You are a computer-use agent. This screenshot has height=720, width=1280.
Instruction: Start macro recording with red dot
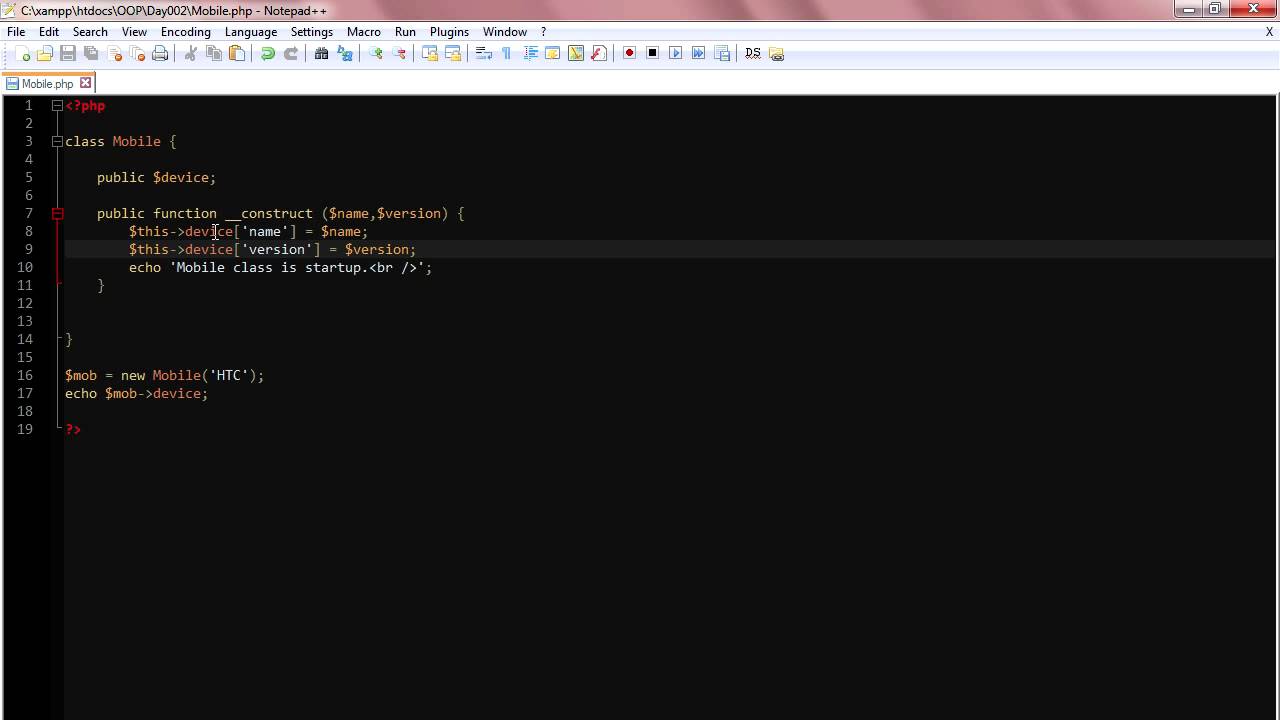coord(630,54)
